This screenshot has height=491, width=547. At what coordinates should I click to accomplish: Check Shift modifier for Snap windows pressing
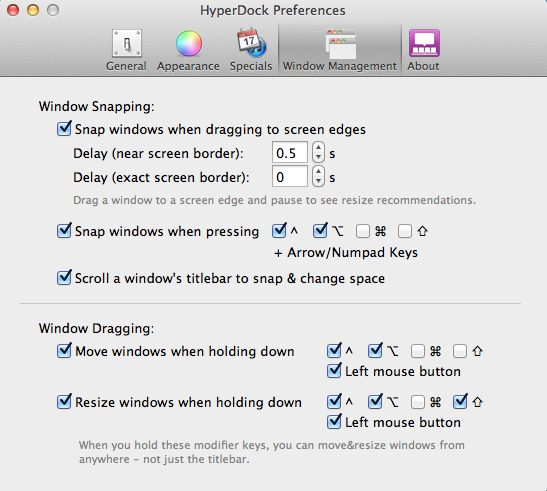click(405, 231)
